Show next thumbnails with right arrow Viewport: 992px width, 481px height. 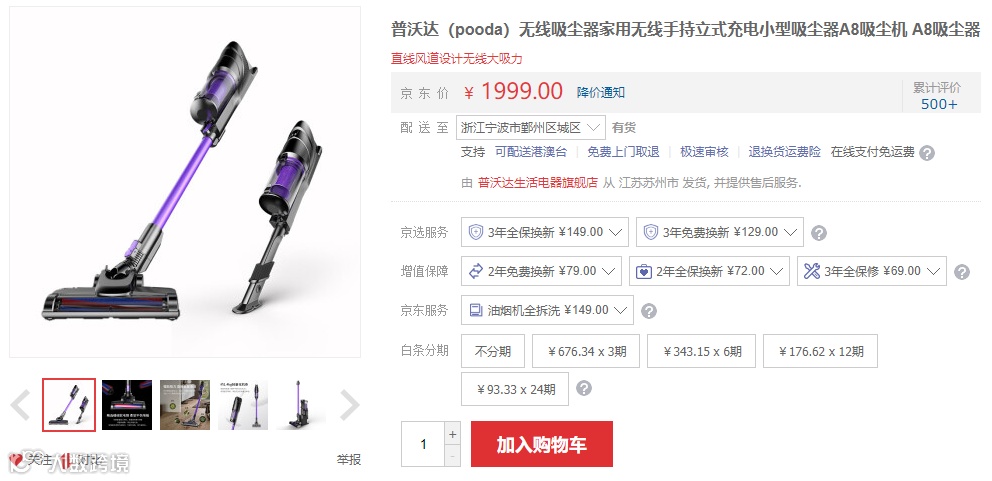coord(349,405)
